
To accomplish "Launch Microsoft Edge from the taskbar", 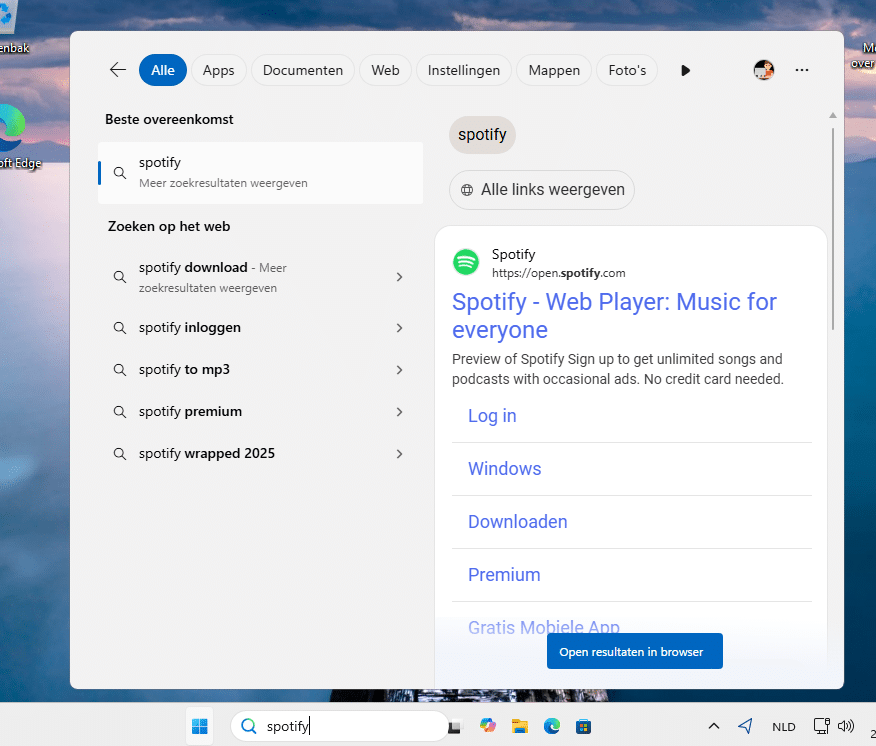I will [552, 726].
